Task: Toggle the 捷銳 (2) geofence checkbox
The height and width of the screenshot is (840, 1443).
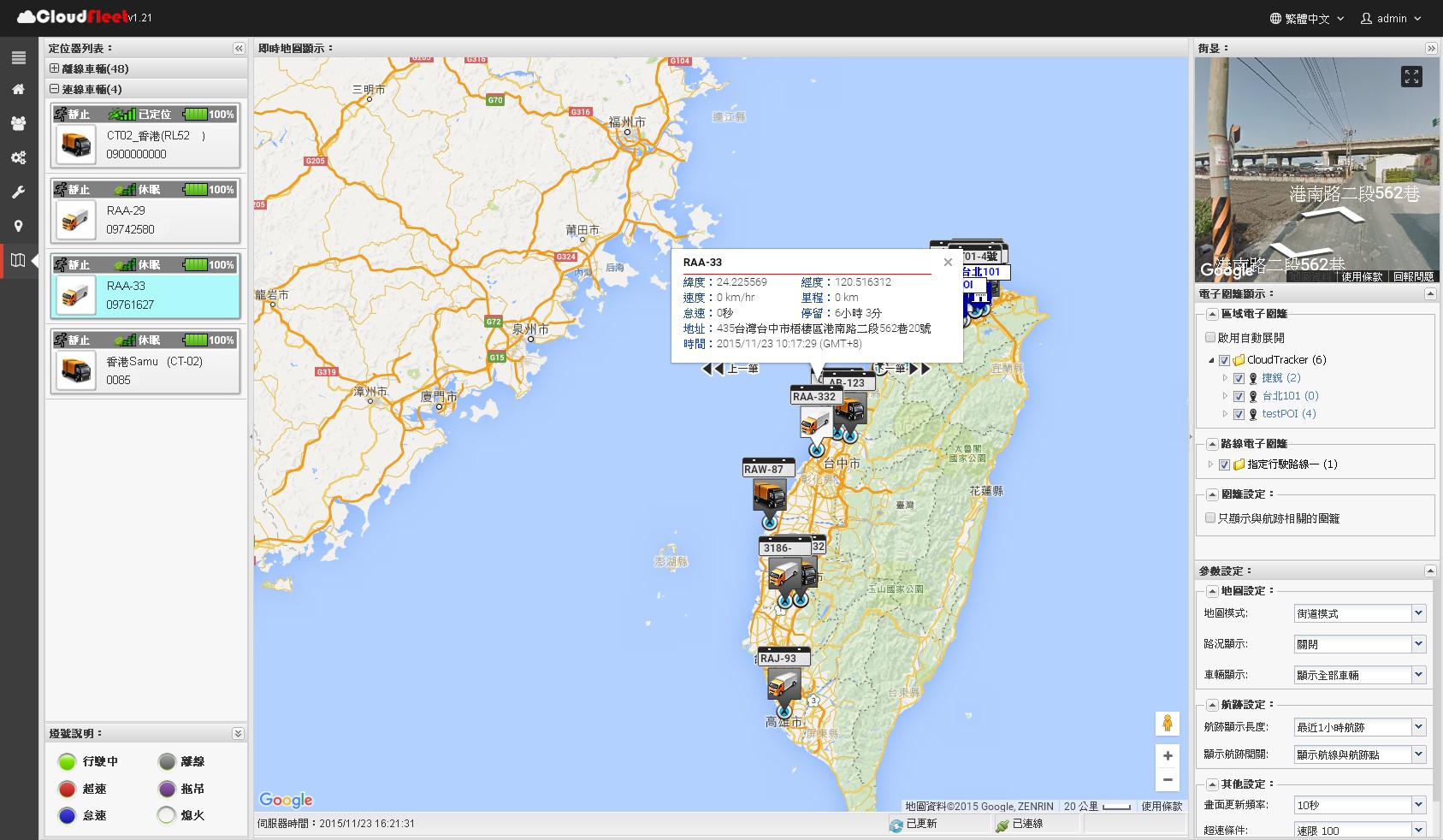Action: coord(1239,378)
